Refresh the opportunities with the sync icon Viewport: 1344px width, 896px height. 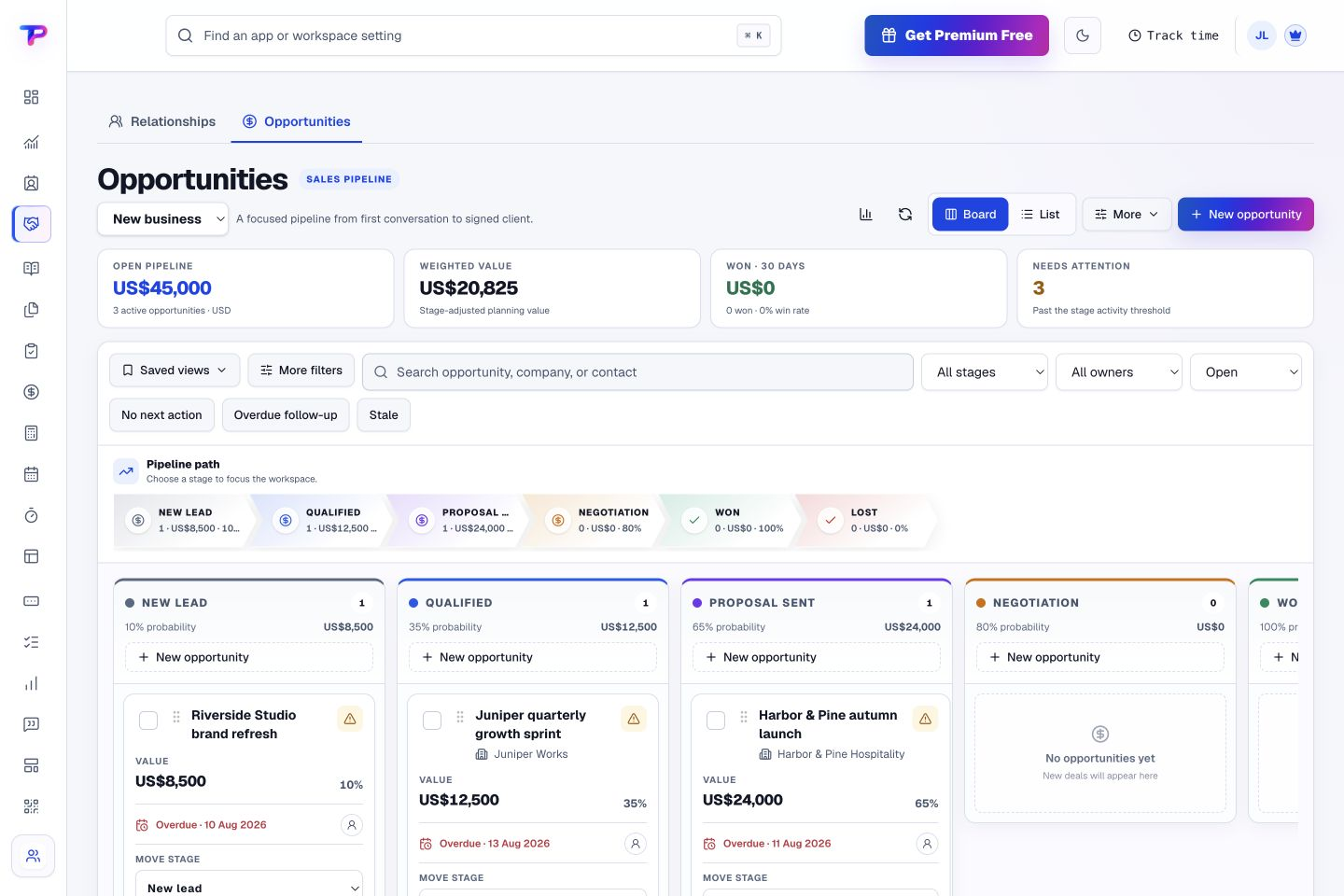tap(905, 215)
